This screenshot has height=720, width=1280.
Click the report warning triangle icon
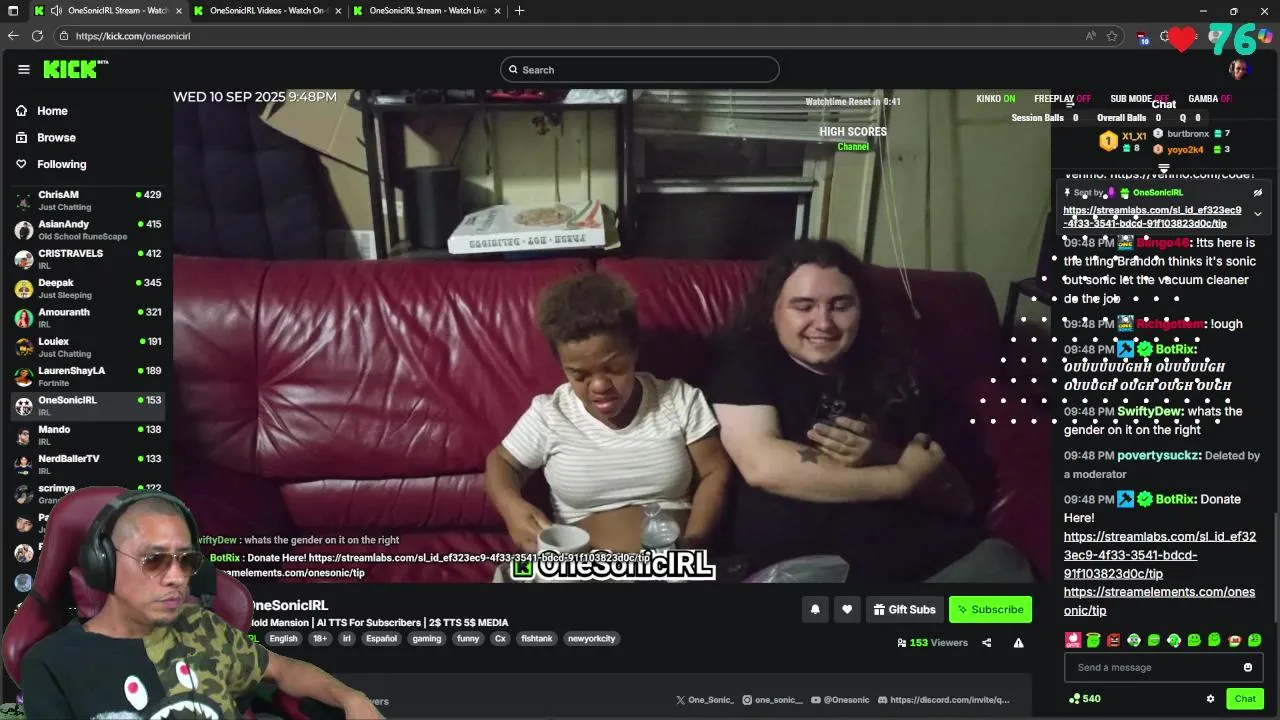point(1018,643)
